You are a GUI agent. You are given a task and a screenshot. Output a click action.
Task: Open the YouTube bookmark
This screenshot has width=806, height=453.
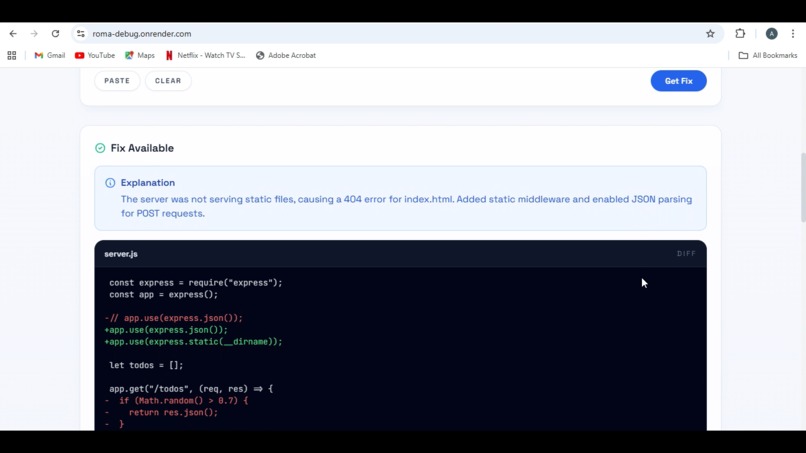click(95, 56)
